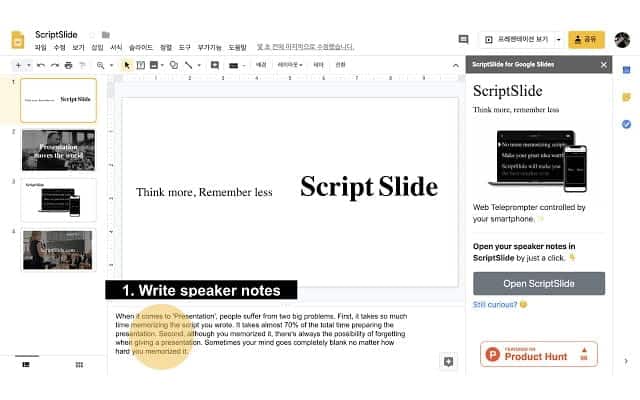Click the Think more, Remember less text box
Screen dimensions: 640x400
[204, 192]
